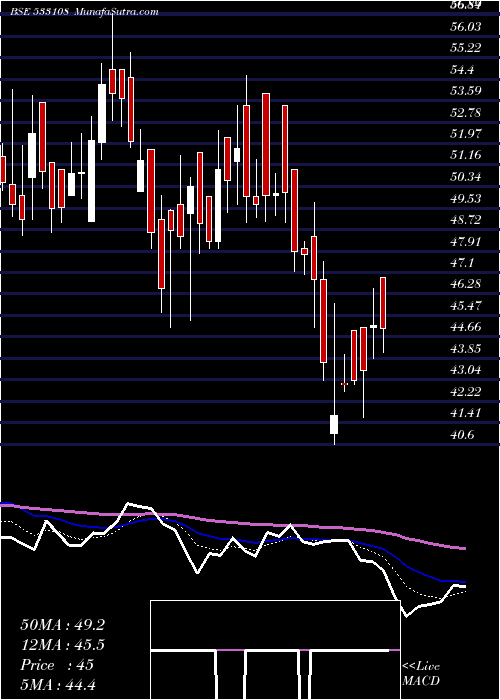
Task: Select the 51.97 price axis label
Action: tap(465, 134)
